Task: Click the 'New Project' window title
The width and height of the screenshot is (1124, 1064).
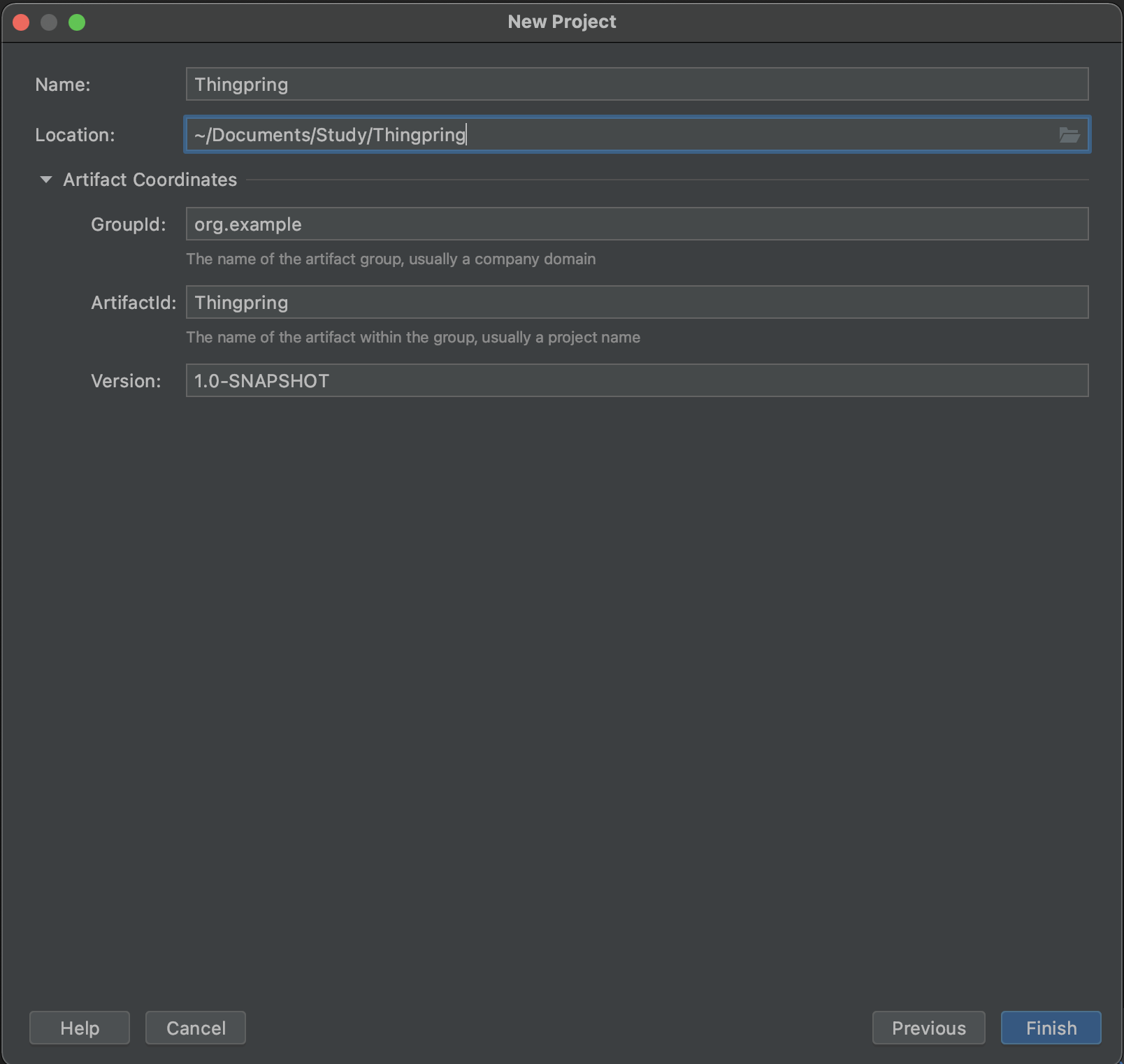Action: 562,22
